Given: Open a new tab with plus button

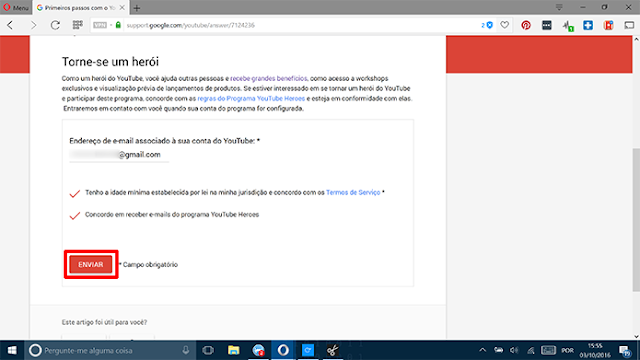Looking at the screenshot, I should [x=137, y=8].
